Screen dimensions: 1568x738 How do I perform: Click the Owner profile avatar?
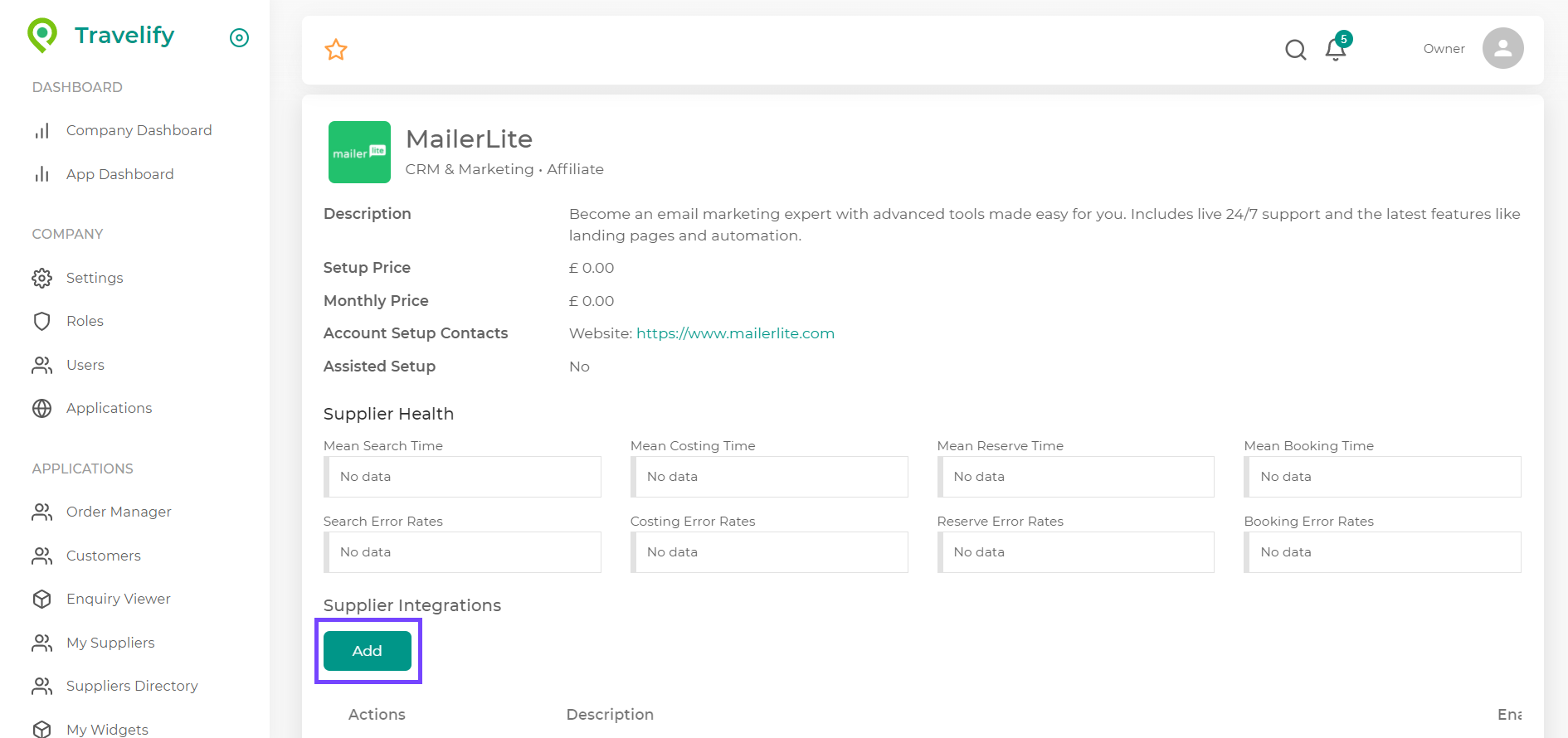pos(1502,48)
